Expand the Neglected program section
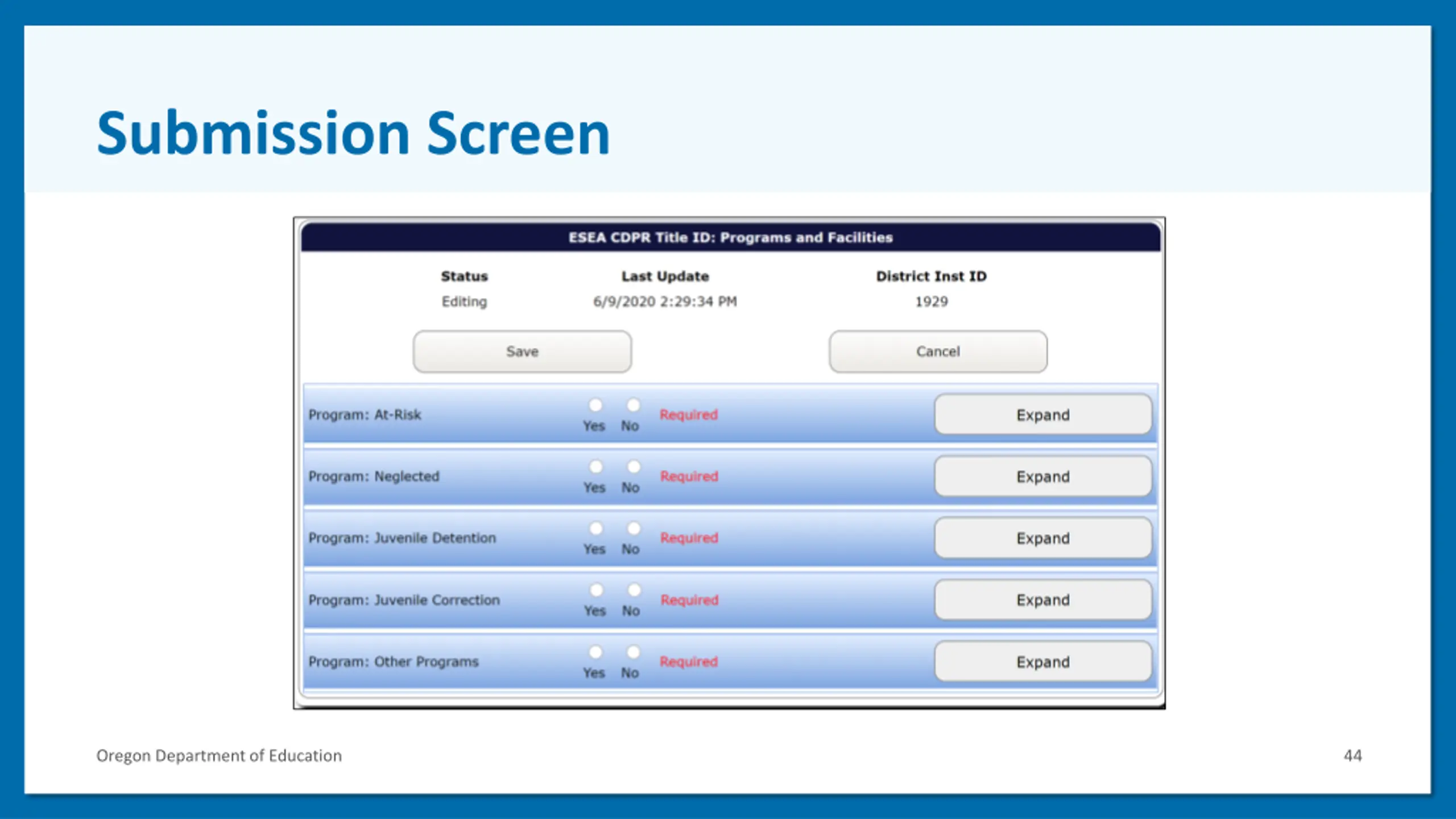1456x819 pixels. [x=1043, y=477]
